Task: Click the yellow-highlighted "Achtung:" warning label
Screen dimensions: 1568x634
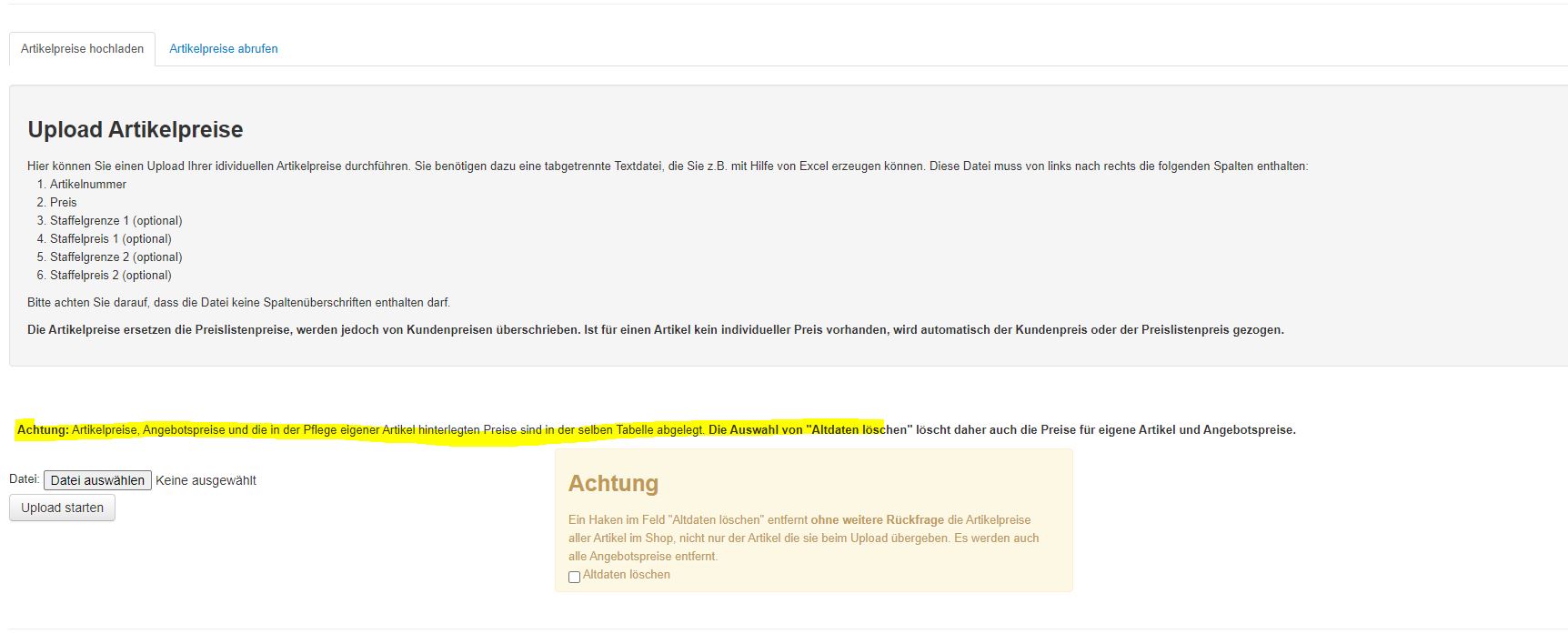Action: coord(43,430)
